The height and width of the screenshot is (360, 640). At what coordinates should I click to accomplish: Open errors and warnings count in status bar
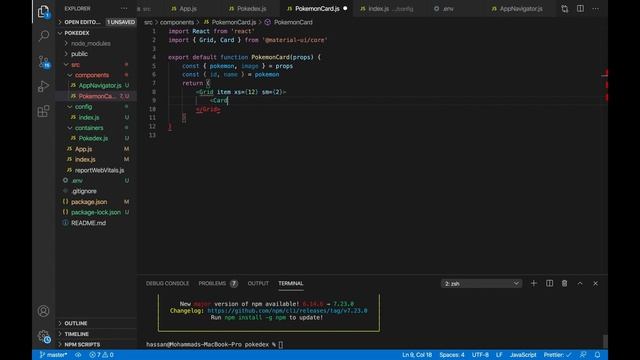[101, 355]
